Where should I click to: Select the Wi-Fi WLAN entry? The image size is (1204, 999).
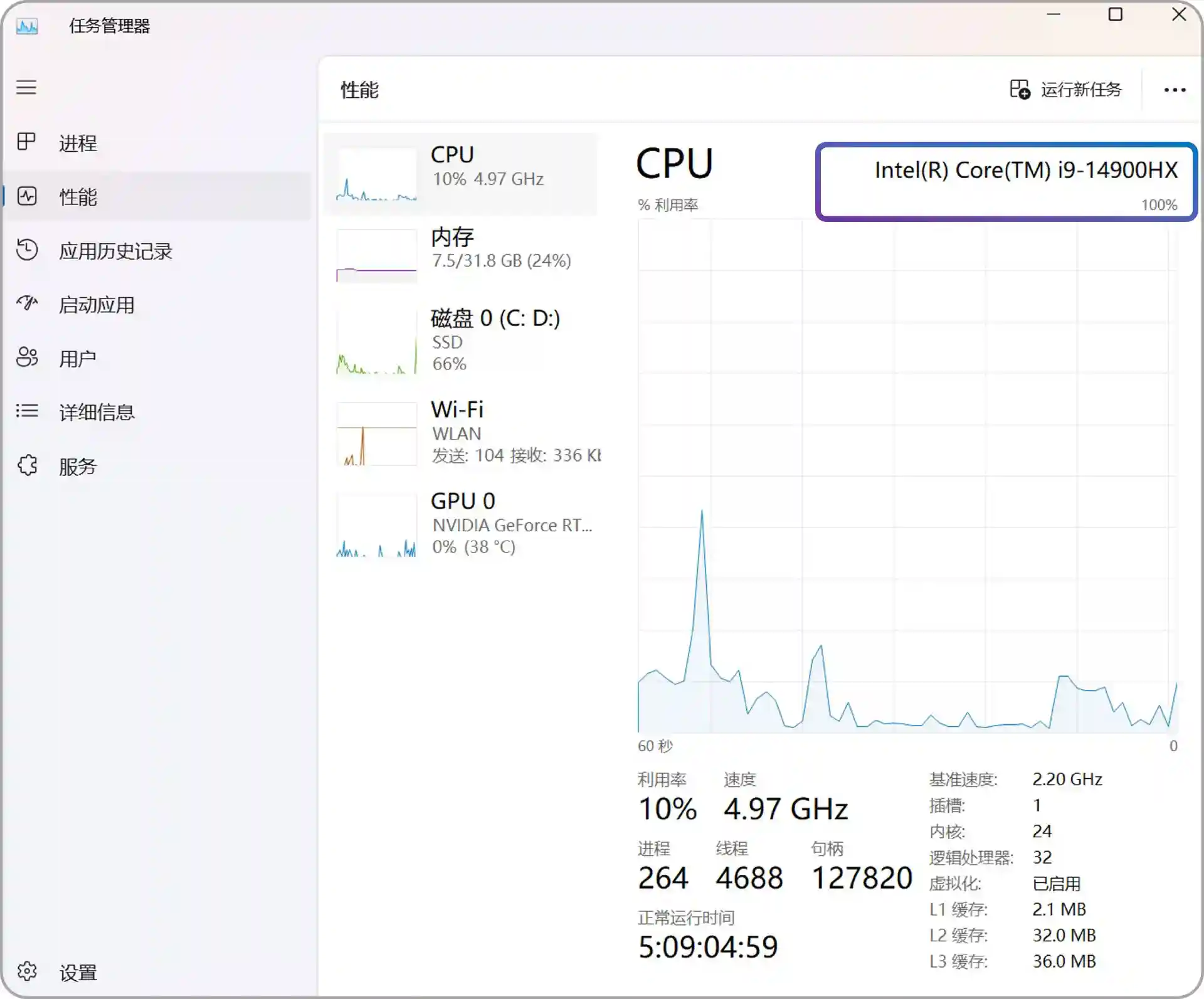462,433
